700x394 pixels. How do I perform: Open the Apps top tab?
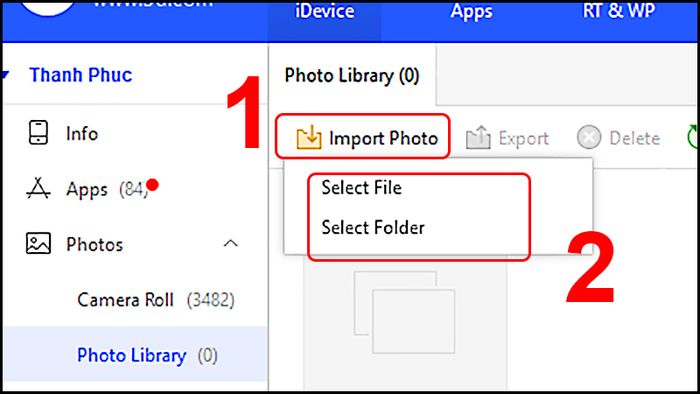471,12
